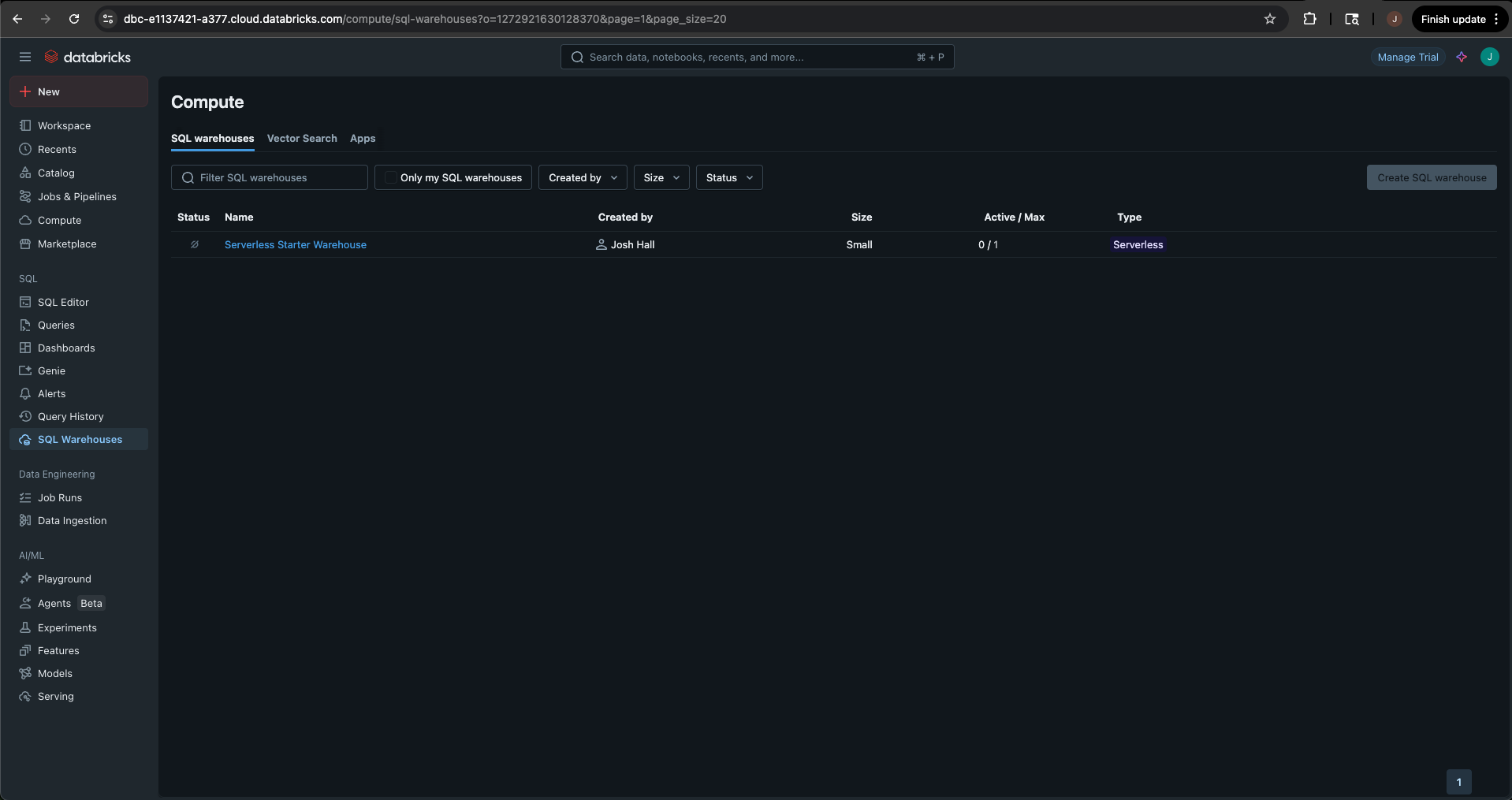
Task: Click the New button
Action: [x=79, y=91]
